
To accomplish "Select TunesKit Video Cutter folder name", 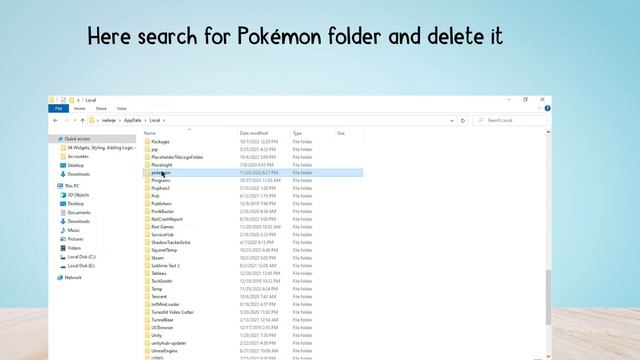I will 172,312.
